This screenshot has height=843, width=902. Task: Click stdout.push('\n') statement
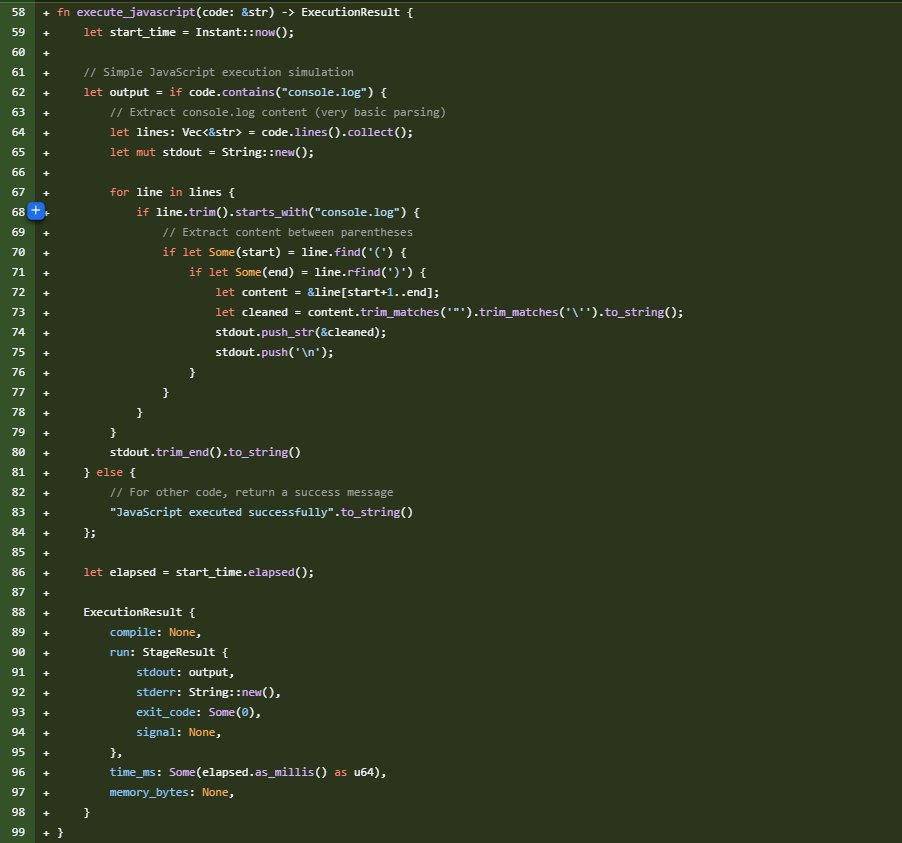point(274,352)
